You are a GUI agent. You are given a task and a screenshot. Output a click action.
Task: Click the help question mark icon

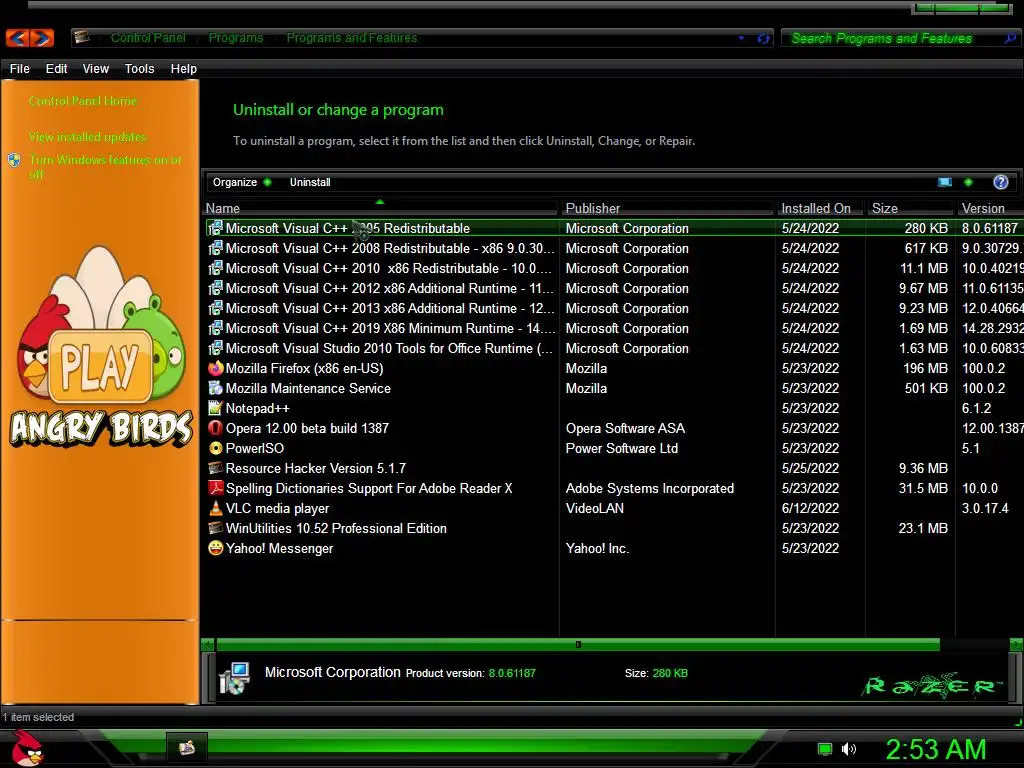(1000, 182)
